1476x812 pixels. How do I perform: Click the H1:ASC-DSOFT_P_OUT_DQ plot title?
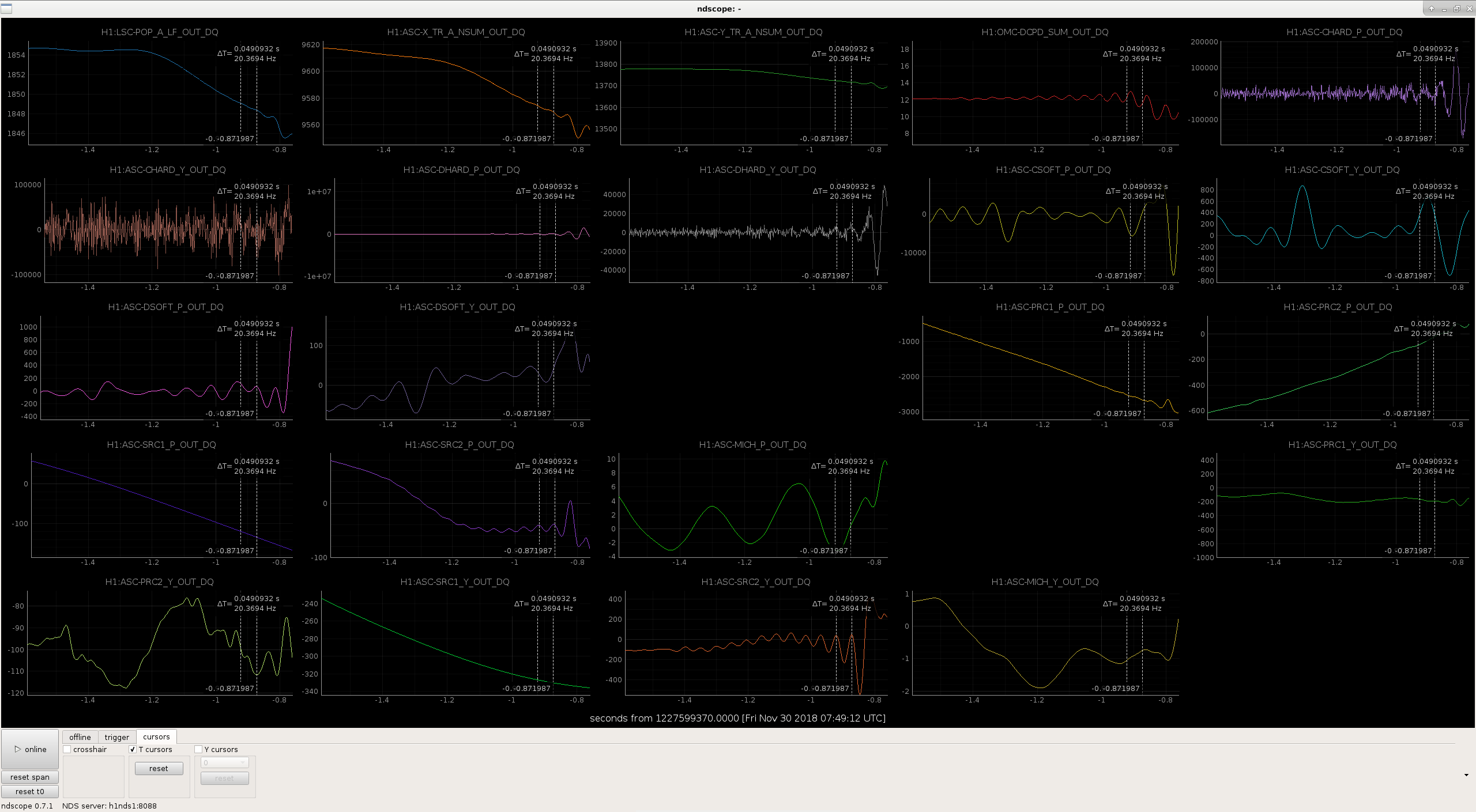tap(165, 307)
